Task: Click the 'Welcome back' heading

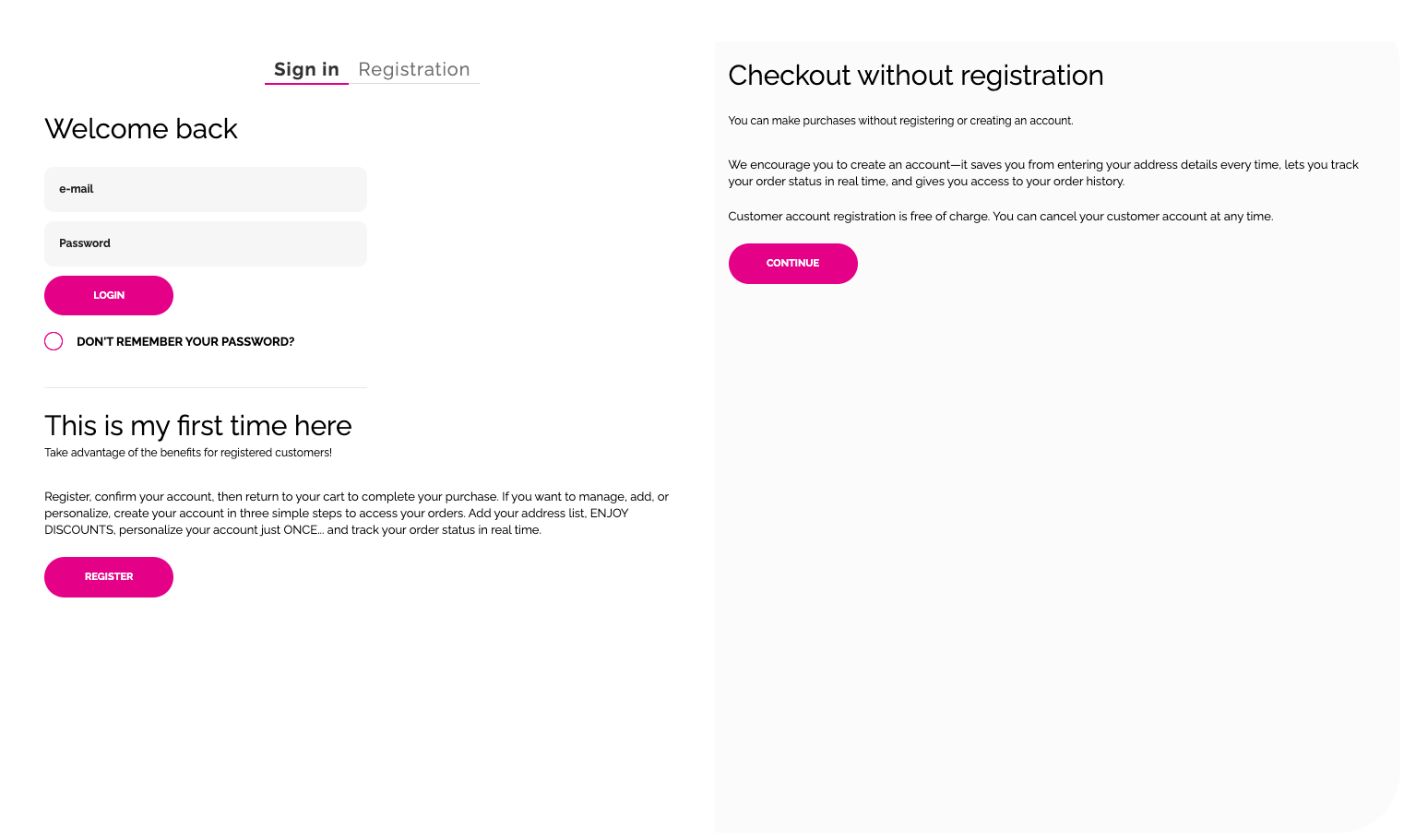Action: pyautogui.click(x=141, y=129)
